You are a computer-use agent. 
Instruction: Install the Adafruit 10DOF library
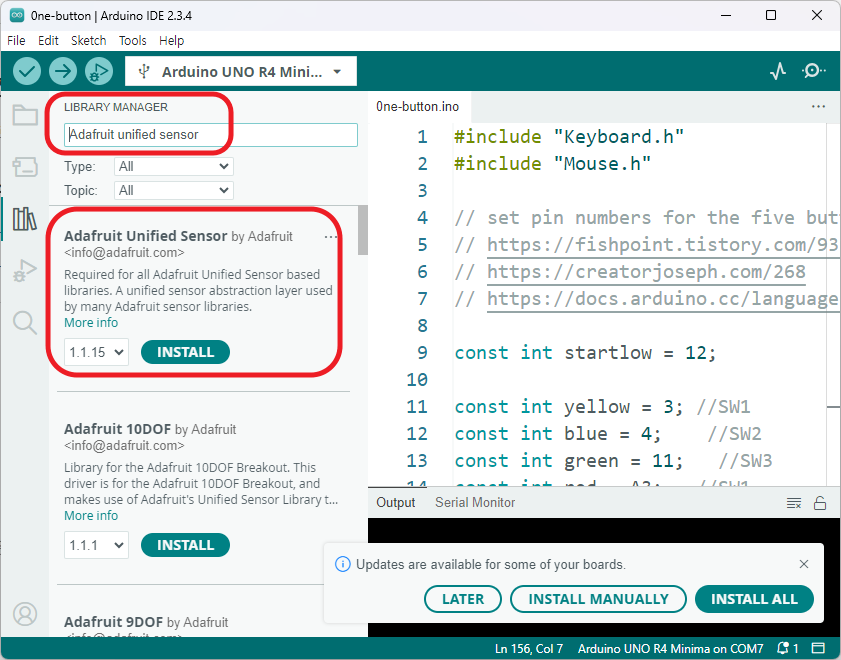click(x=186, y=545)
